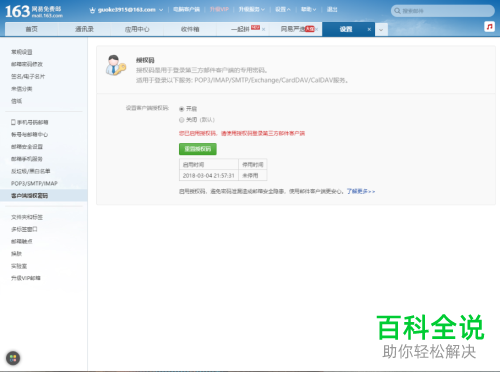500x372 pixels.
Task: Click the round floating icon at bottom left
Action: pyautogui.click(x=13, y=358)
